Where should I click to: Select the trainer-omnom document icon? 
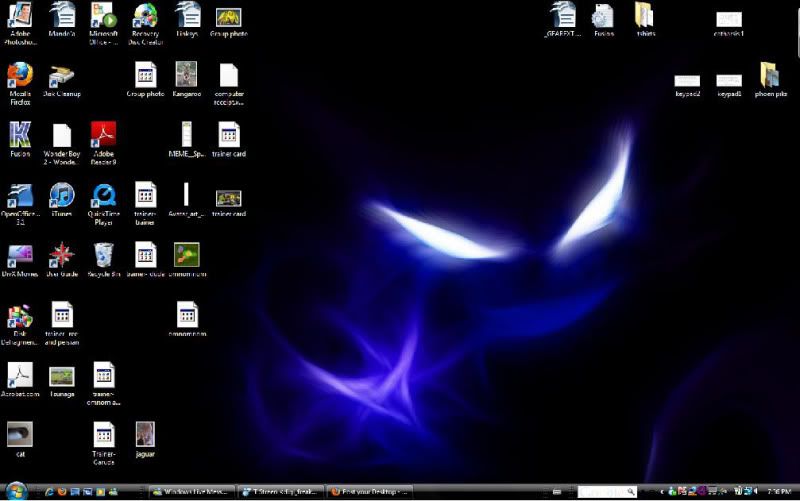[x=104, y=375]
